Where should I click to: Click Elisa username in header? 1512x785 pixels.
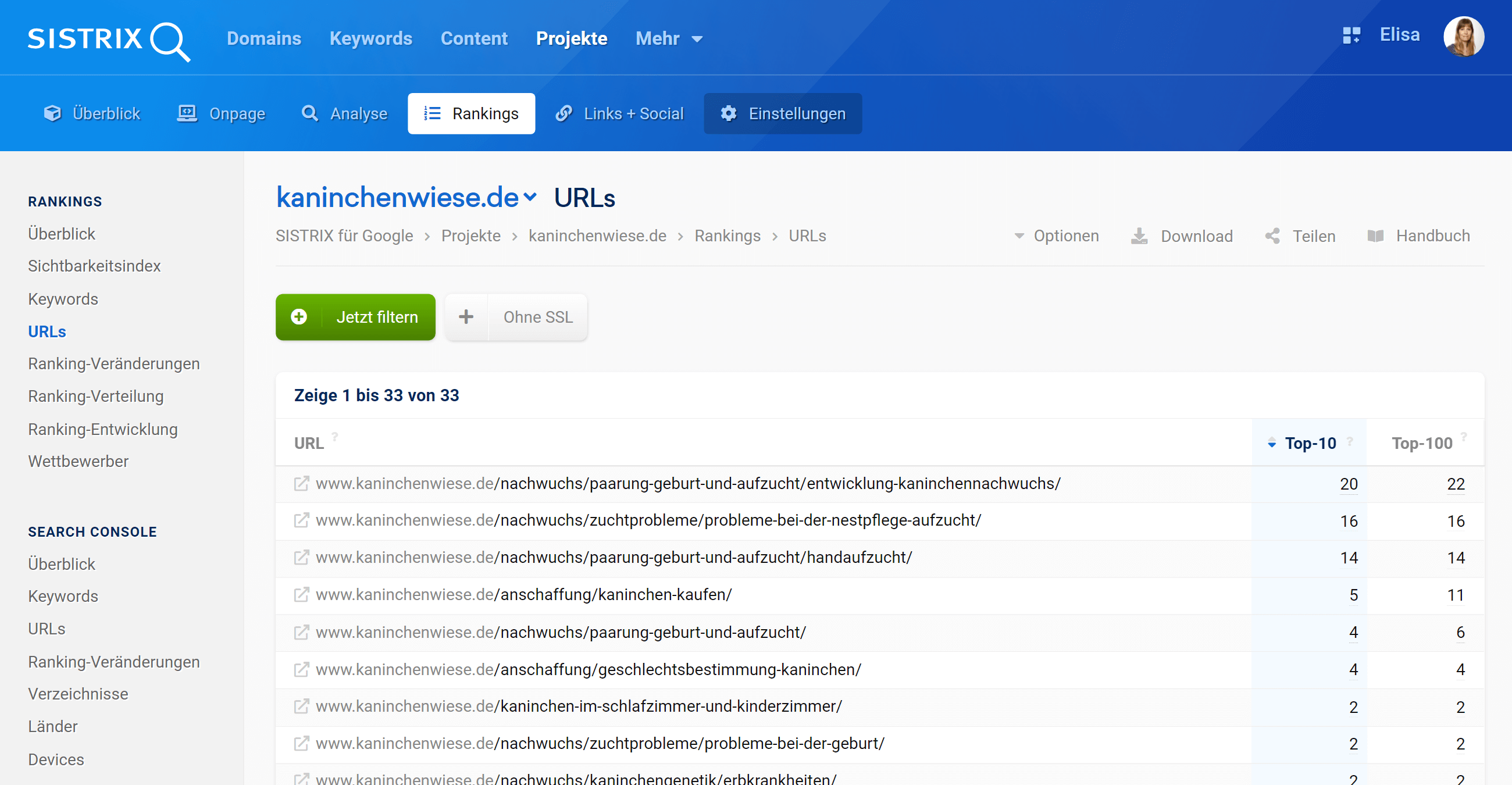pos(1399,35)
